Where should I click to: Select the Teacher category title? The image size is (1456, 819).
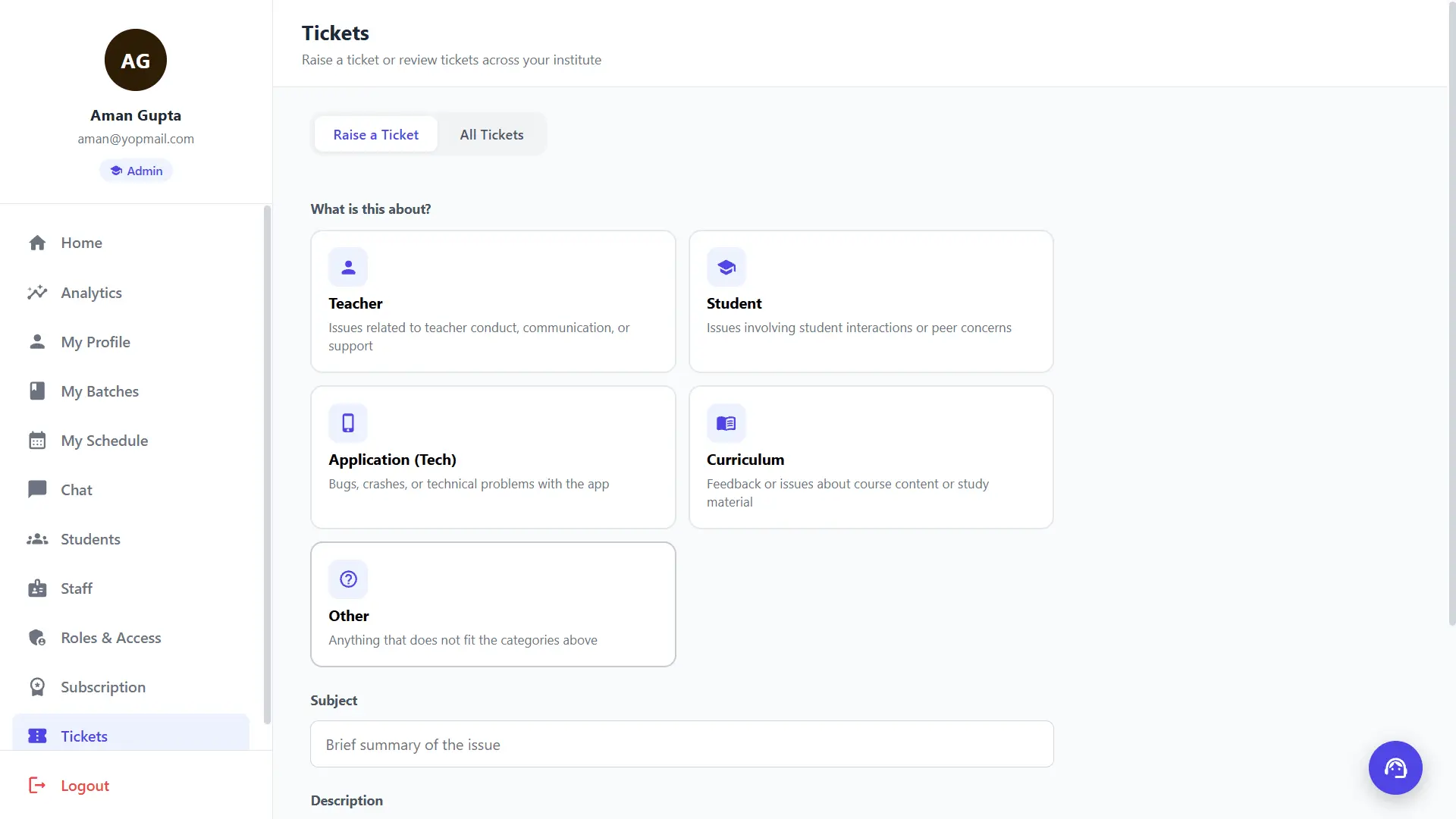click(355, 303)
